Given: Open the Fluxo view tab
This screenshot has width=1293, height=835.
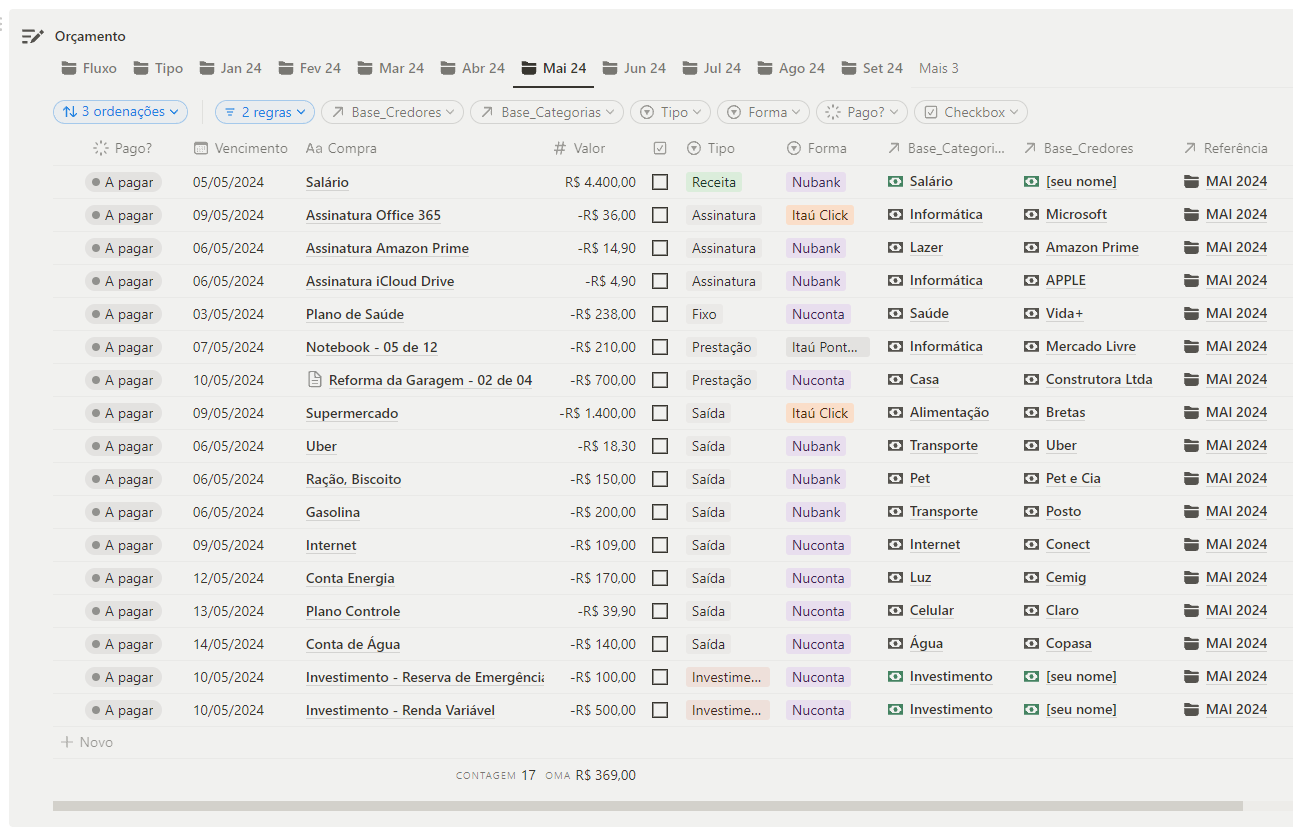Looking at the screenshot, I should tap(89, 68).
